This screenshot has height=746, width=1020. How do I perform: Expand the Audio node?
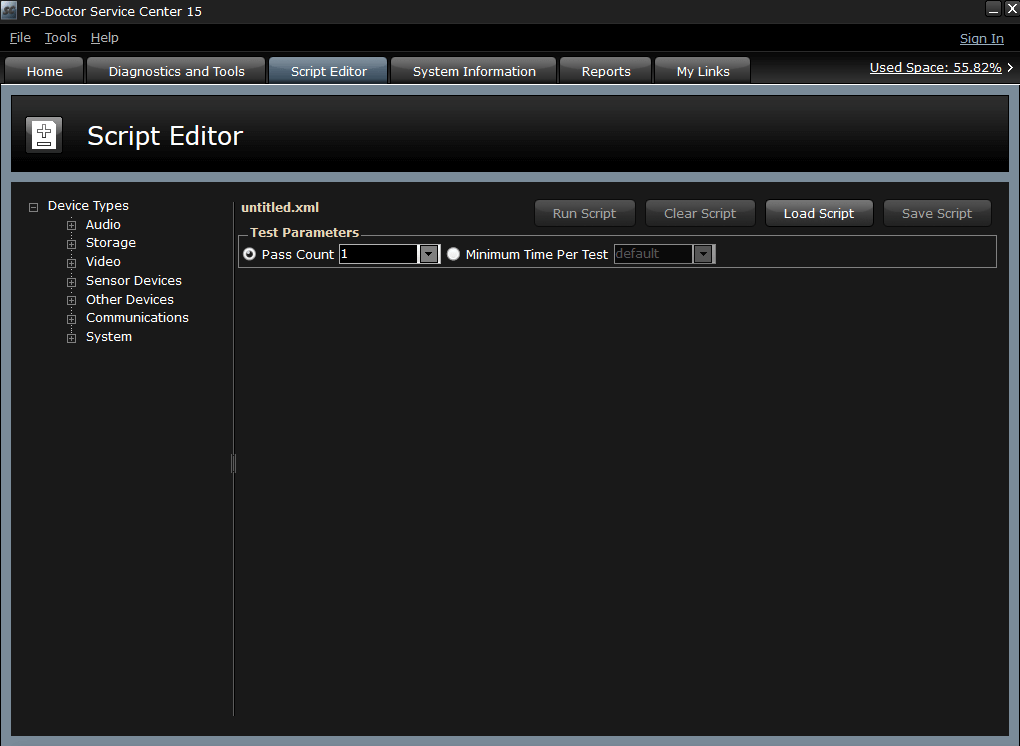point(72,226)
